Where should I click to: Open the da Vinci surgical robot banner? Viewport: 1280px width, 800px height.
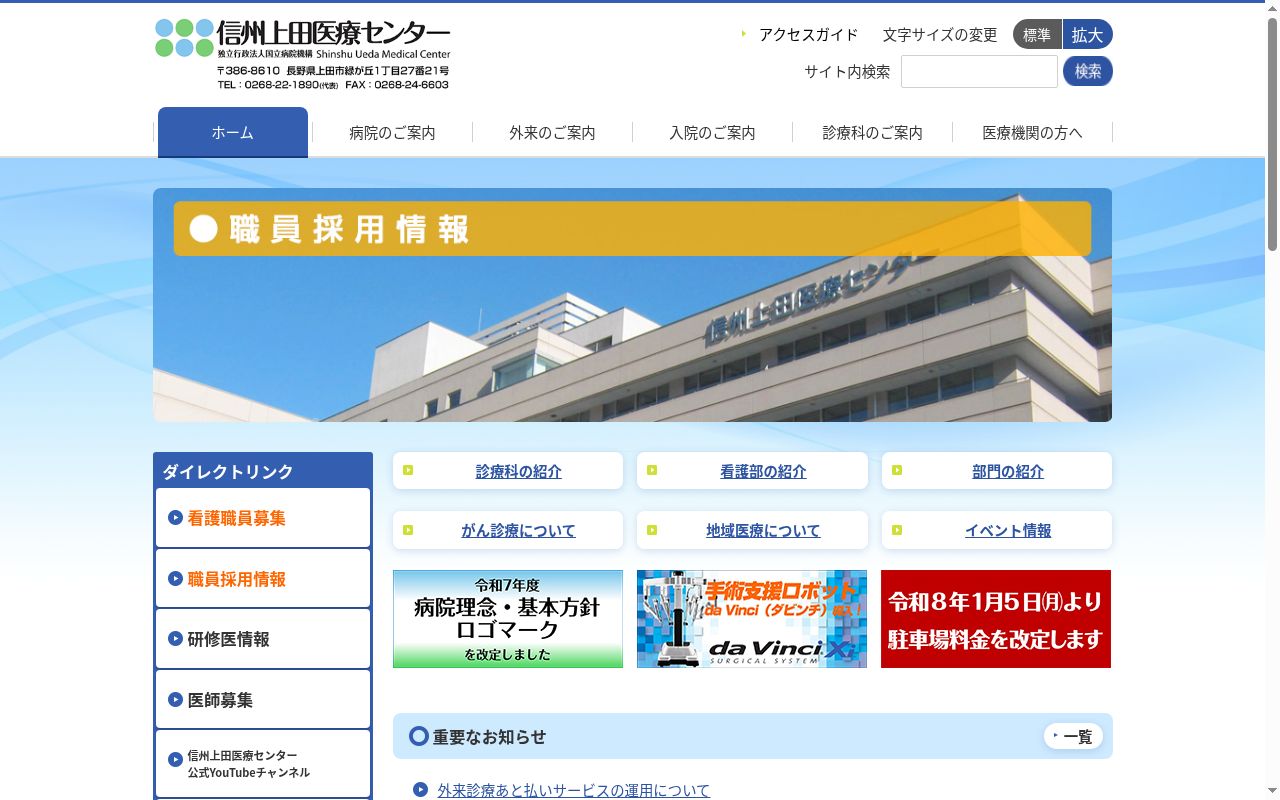pyautogui.click(x=752, y=619)
